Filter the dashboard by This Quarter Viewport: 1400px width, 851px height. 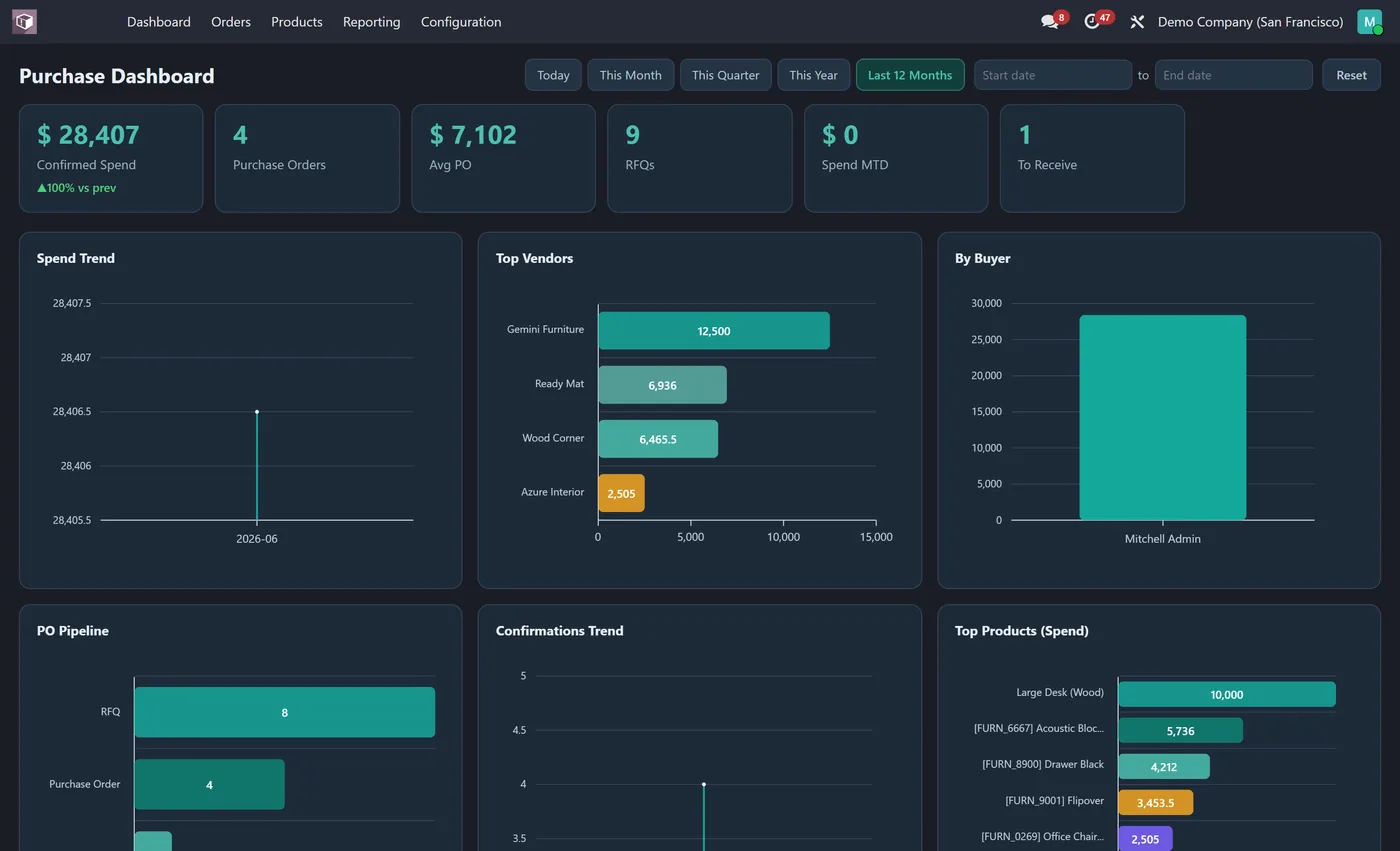tap(725, 75)
